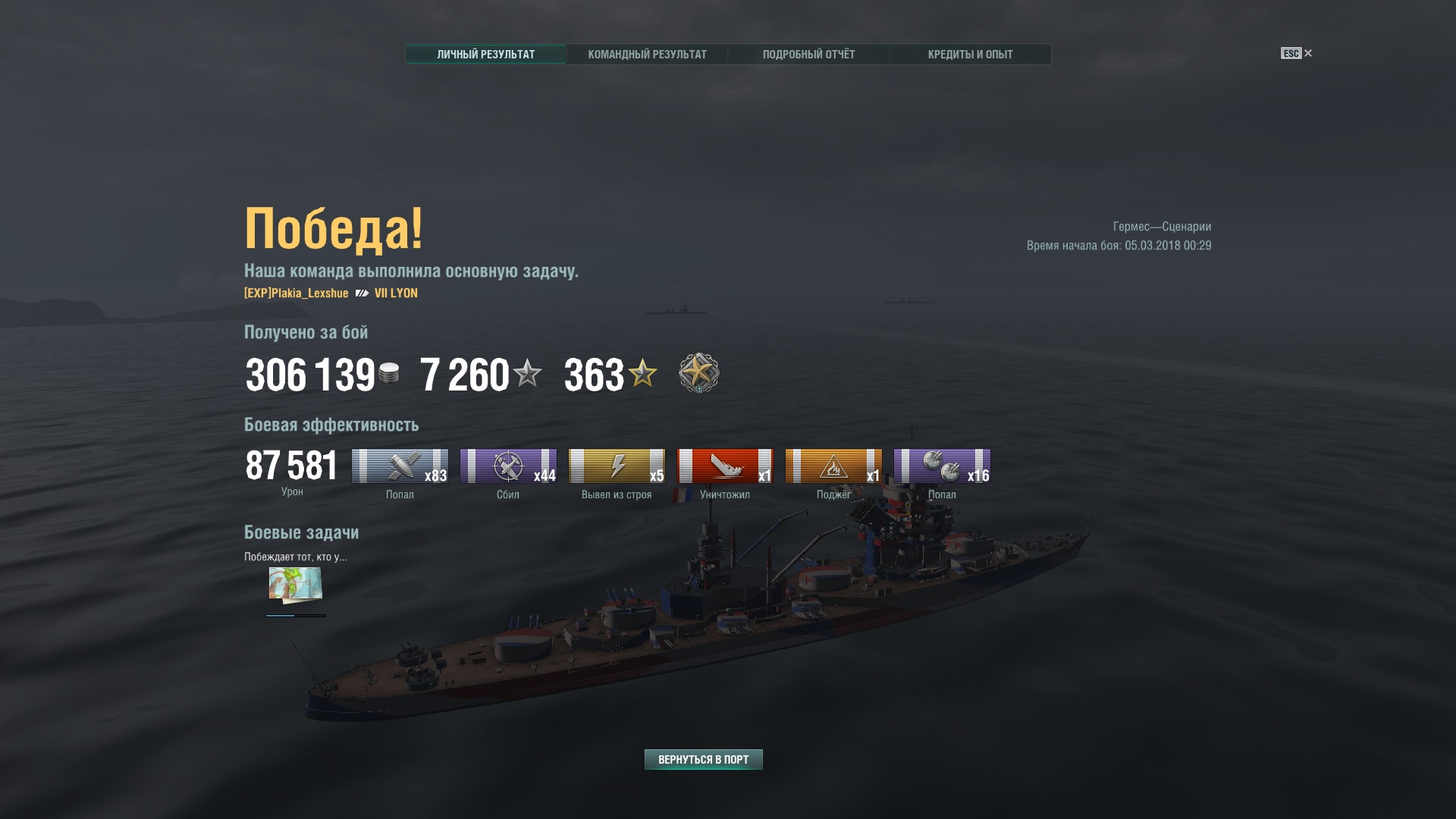Switch to Командный результат tab
The height and width of the screenshot is (819, 1456).
click(x=647, y=55)
